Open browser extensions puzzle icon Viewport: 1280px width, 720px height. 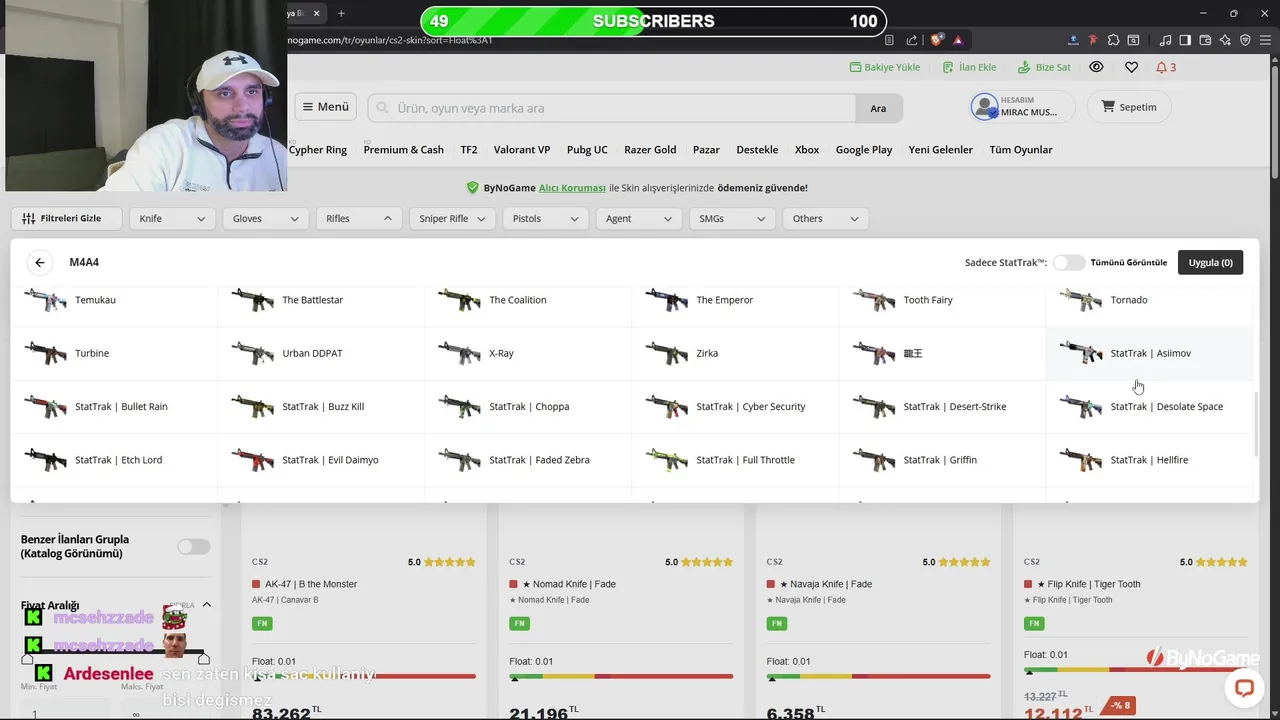click(1113, 40)
